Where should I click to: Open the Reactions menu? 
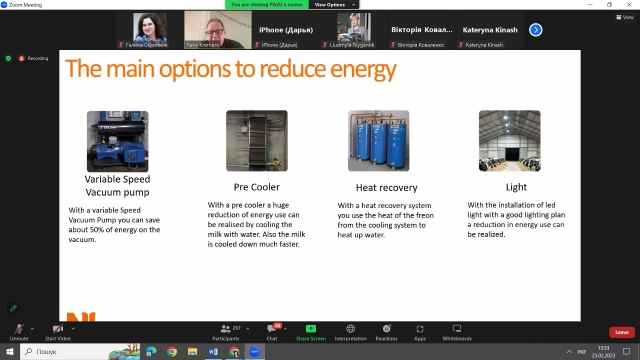(386, 332)
